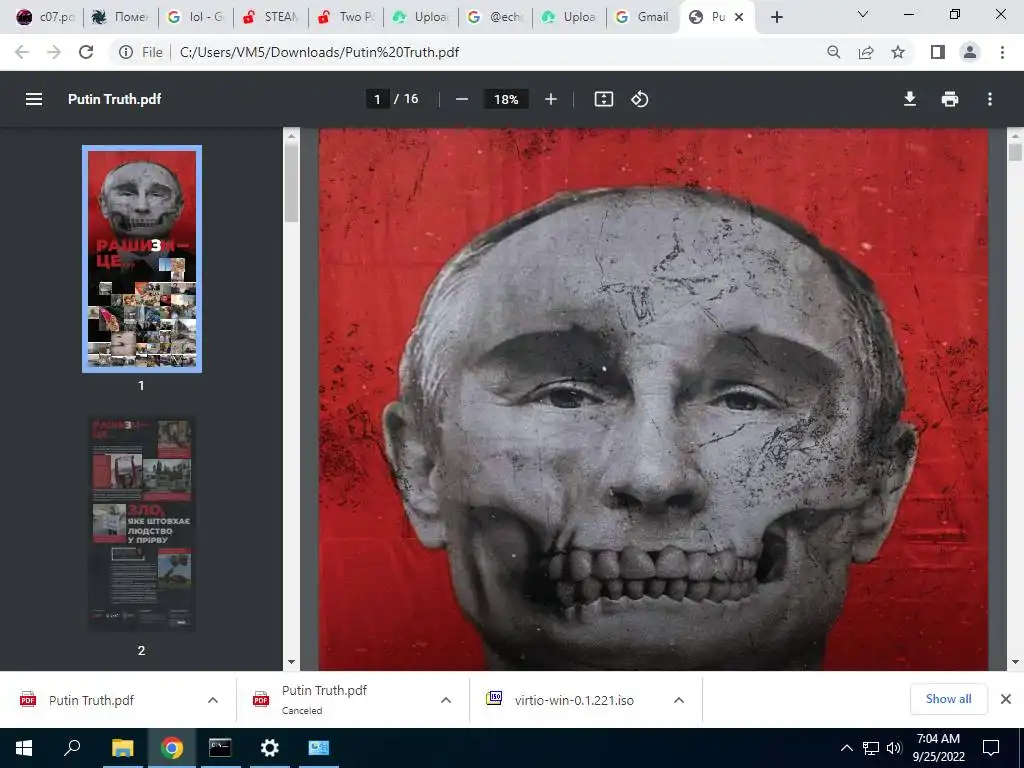Open the taskbar clock showing 7:04 AM
This screenshot has width=1024, height=768.
coord(938,748)
